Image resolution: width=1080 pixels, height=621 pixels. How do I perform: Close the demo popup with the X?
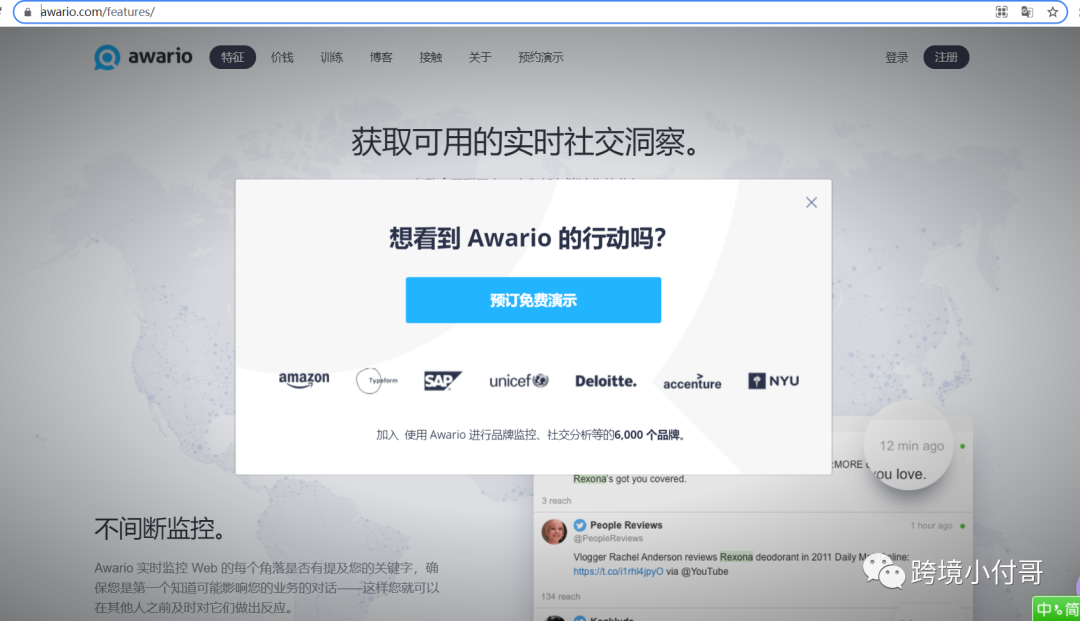[x=811, y=202]
